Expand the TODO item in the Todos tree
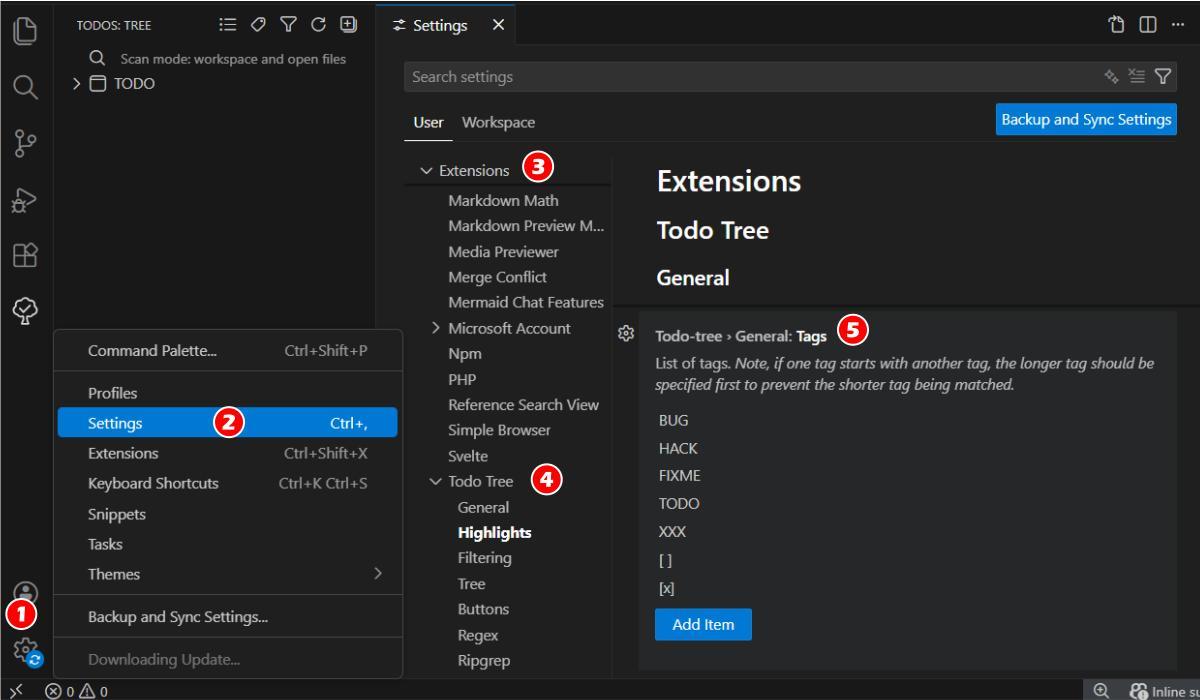The height and width of the screenshot is (700, 1200). 76,83
